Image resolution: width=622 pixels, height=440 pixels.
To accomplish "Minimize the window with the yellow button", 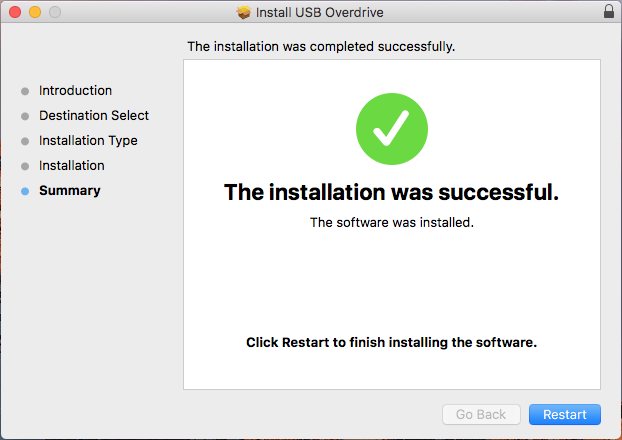I will (x=34, y=12).
